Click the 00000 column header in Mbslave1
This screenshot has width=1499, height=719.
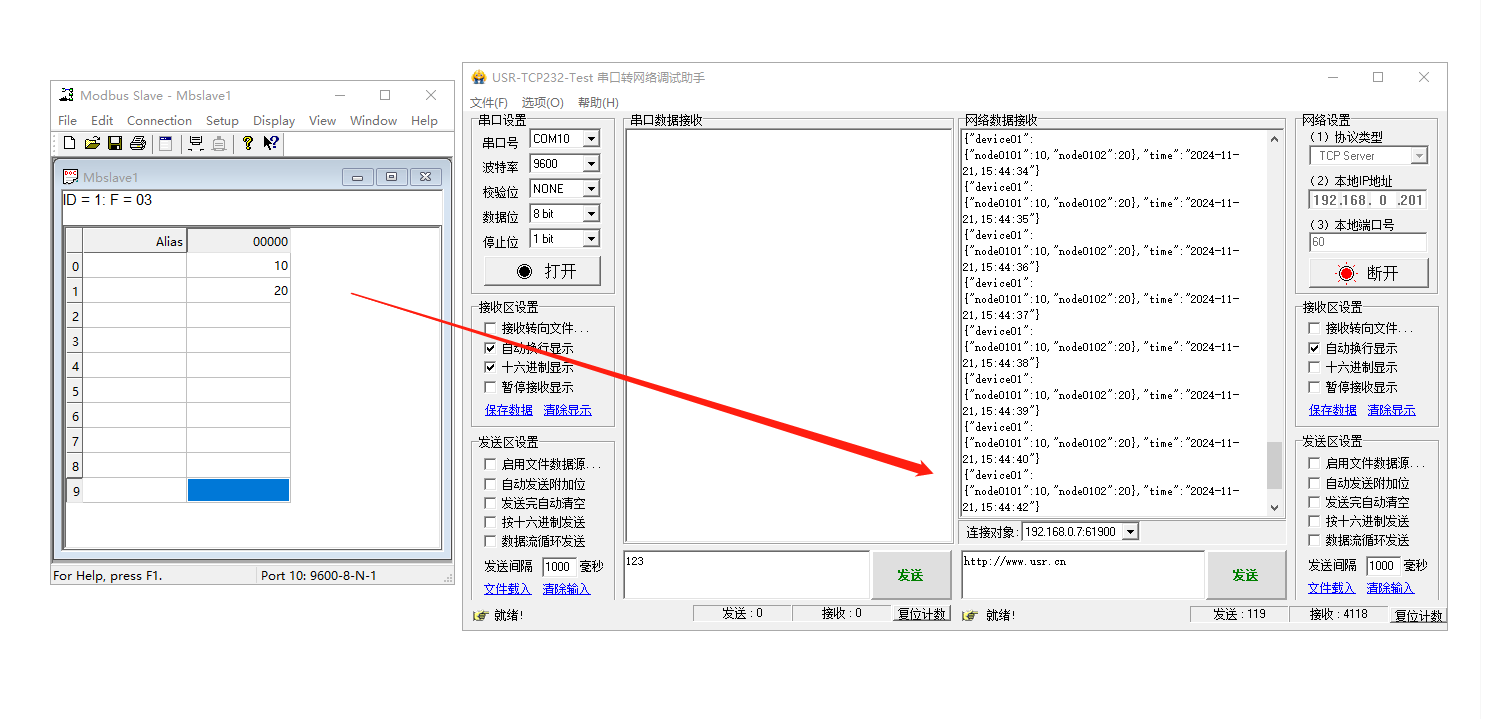pos(238,241)
